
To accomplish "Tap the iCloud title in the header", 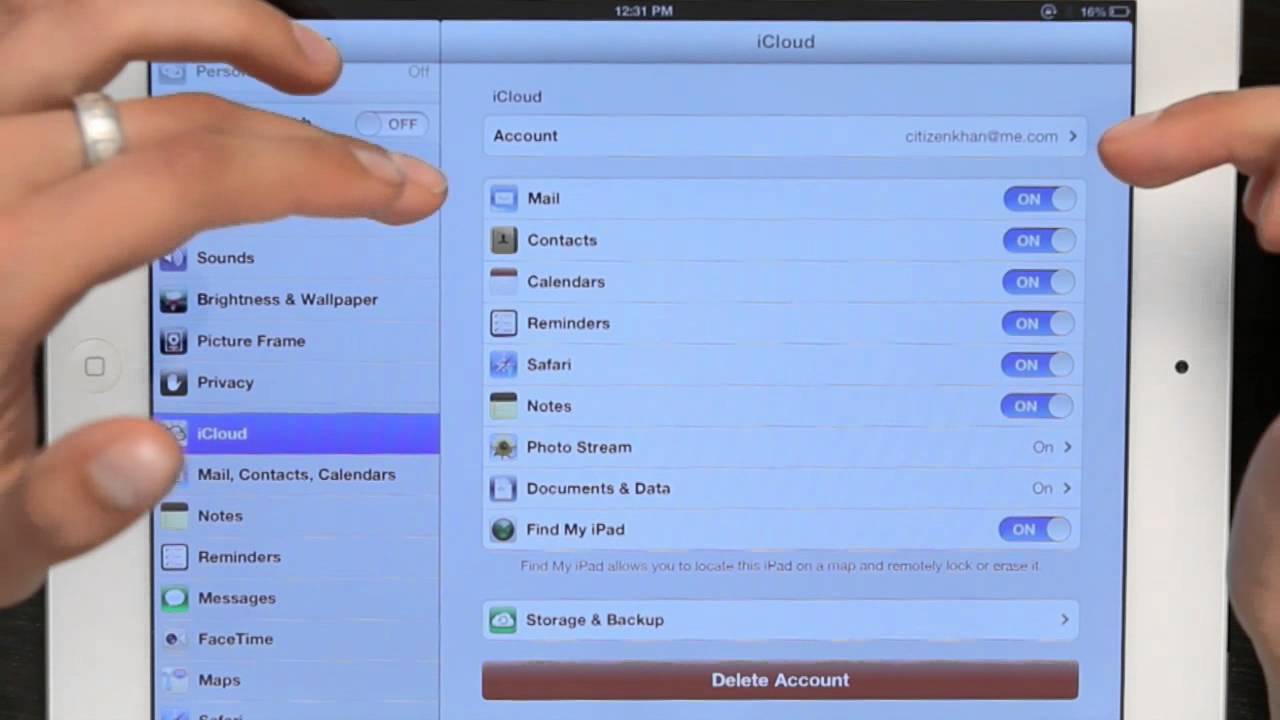I will 786,42.
